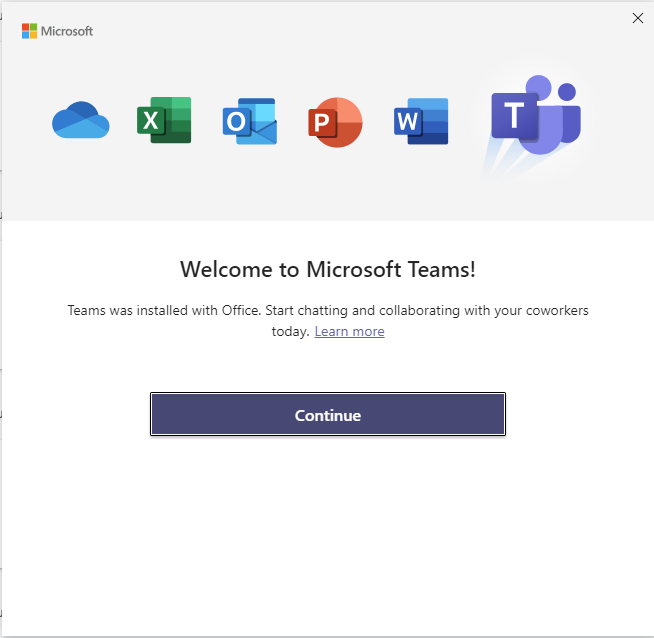Click the T tile on Teams logo
The image size is (654, 638).
[x=514, y=117]
